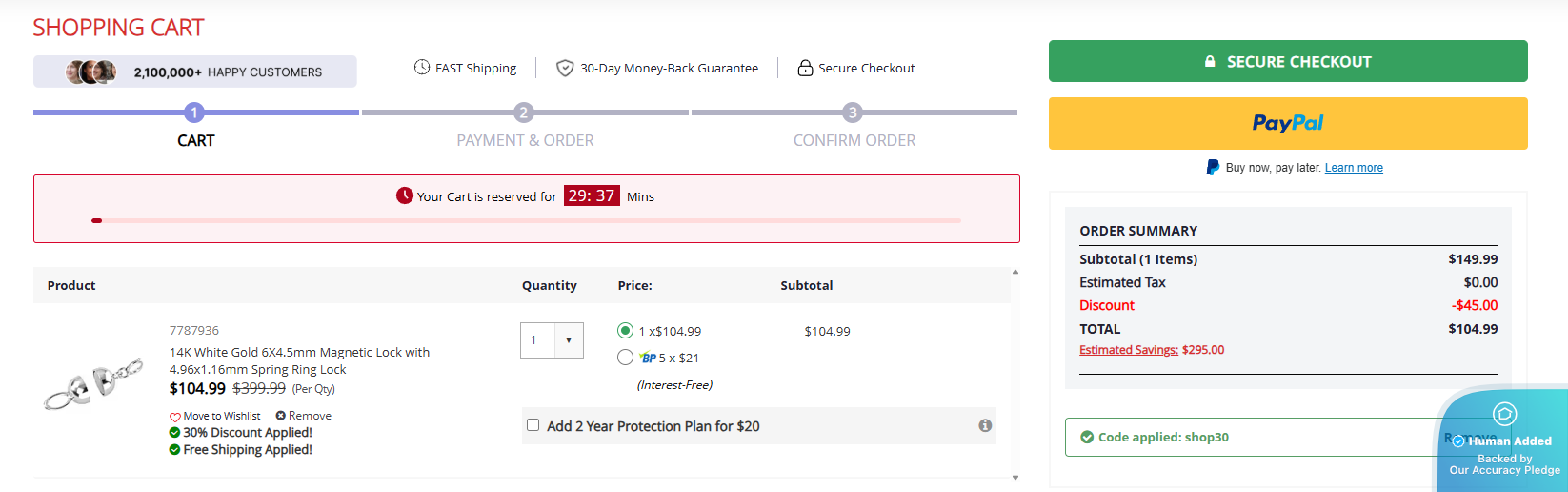Click the protection plan info icon

pos(985,425)
